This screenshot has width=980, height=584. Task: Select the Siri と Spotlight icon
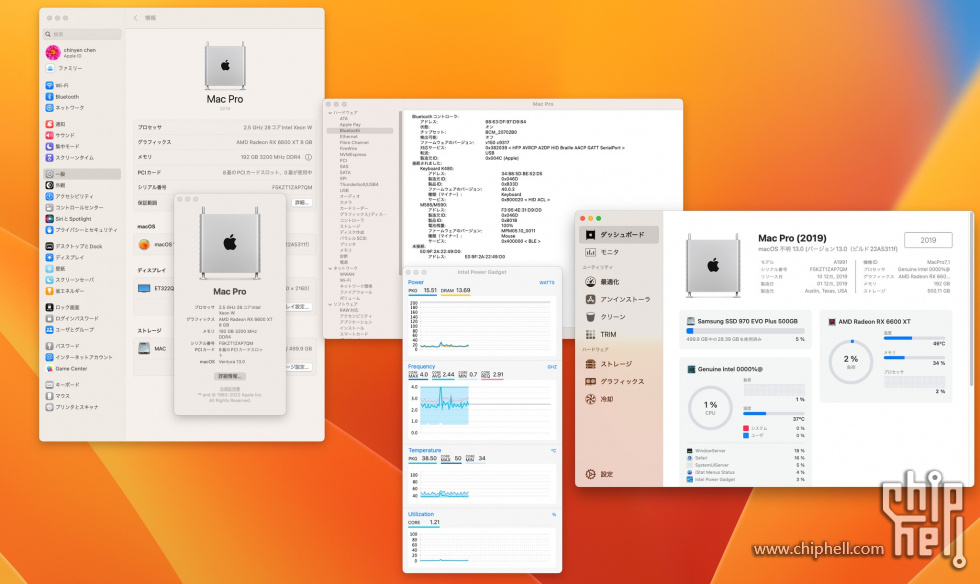click(49, 219)
